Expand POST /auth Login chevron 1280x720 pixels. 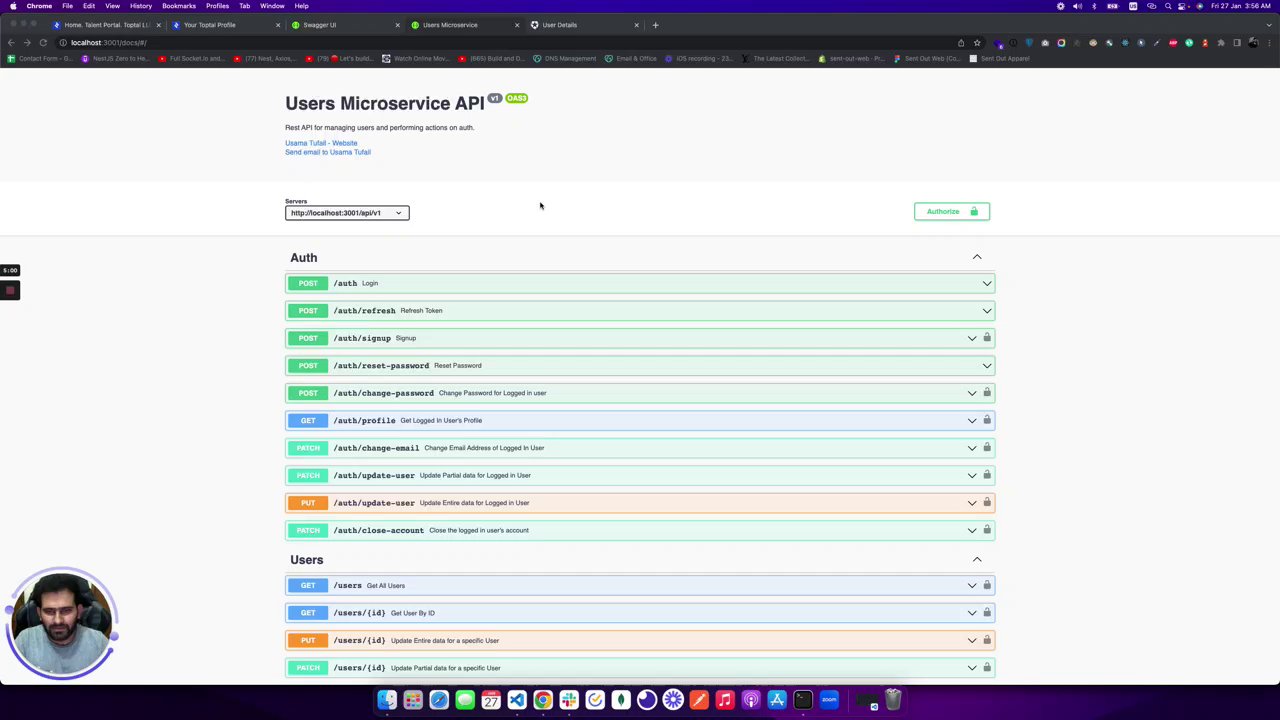(x=987, y=283)
